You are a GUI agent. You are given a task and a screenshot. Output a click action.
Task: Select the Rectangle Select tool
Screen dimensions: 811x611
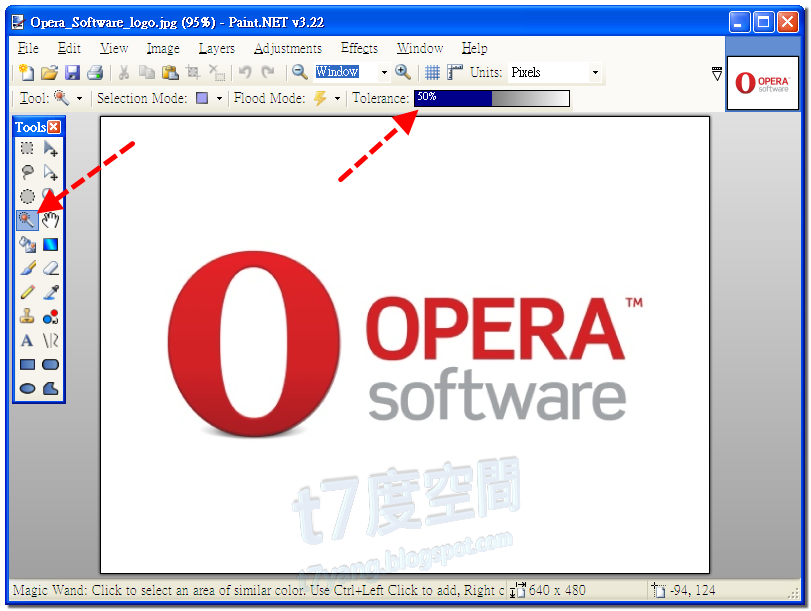click(x=27, y=148)
